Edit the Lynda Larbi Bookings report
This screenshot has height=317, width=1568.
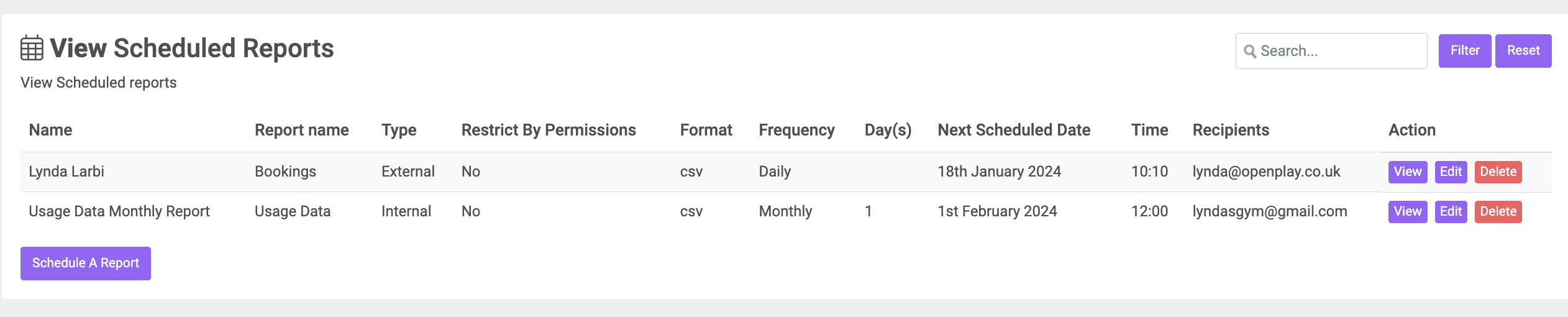pyautogui.click(x=1451, y=172)
